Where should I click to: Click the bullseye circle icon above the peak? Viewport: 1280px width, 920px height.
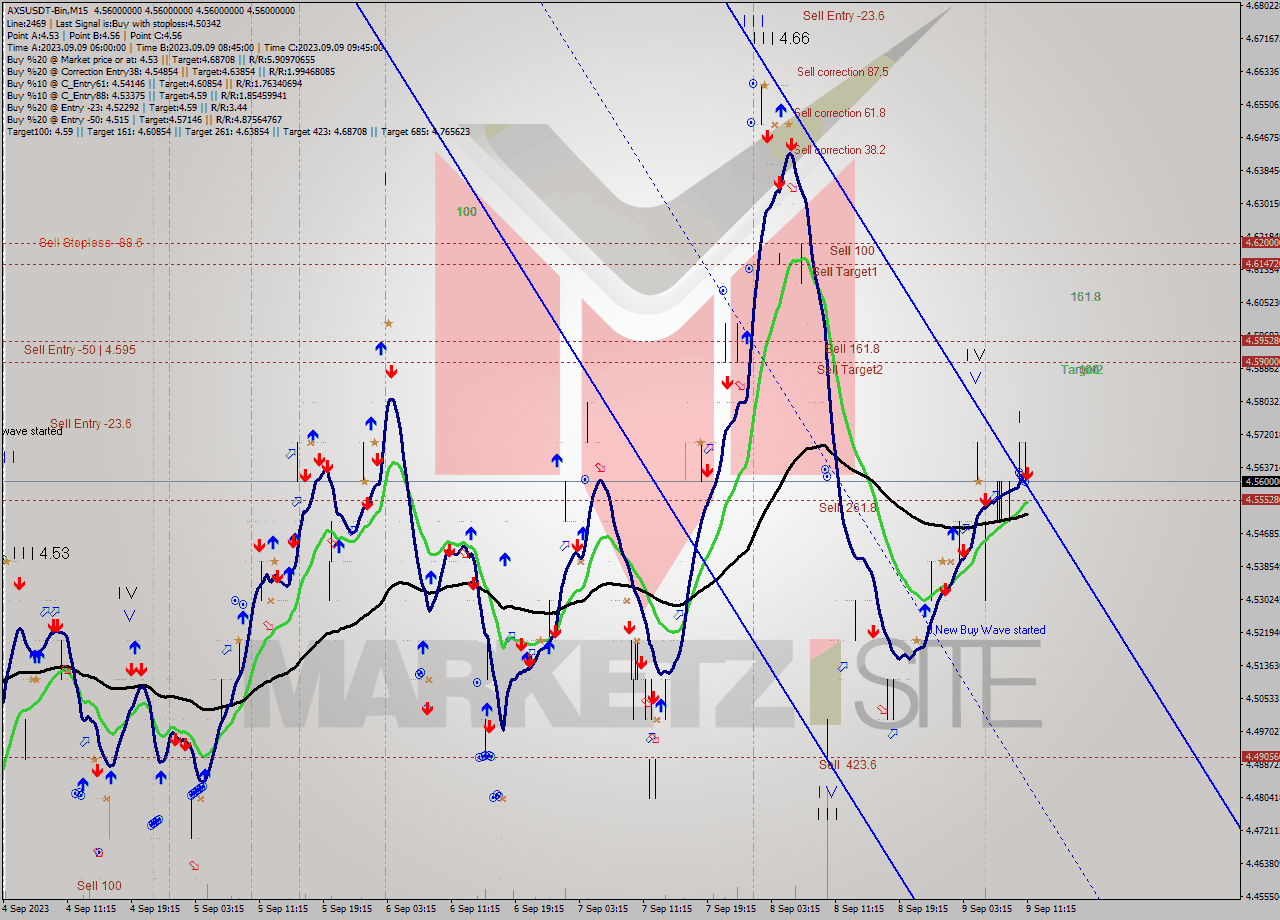pyautogui.click(x=753, y=83)
